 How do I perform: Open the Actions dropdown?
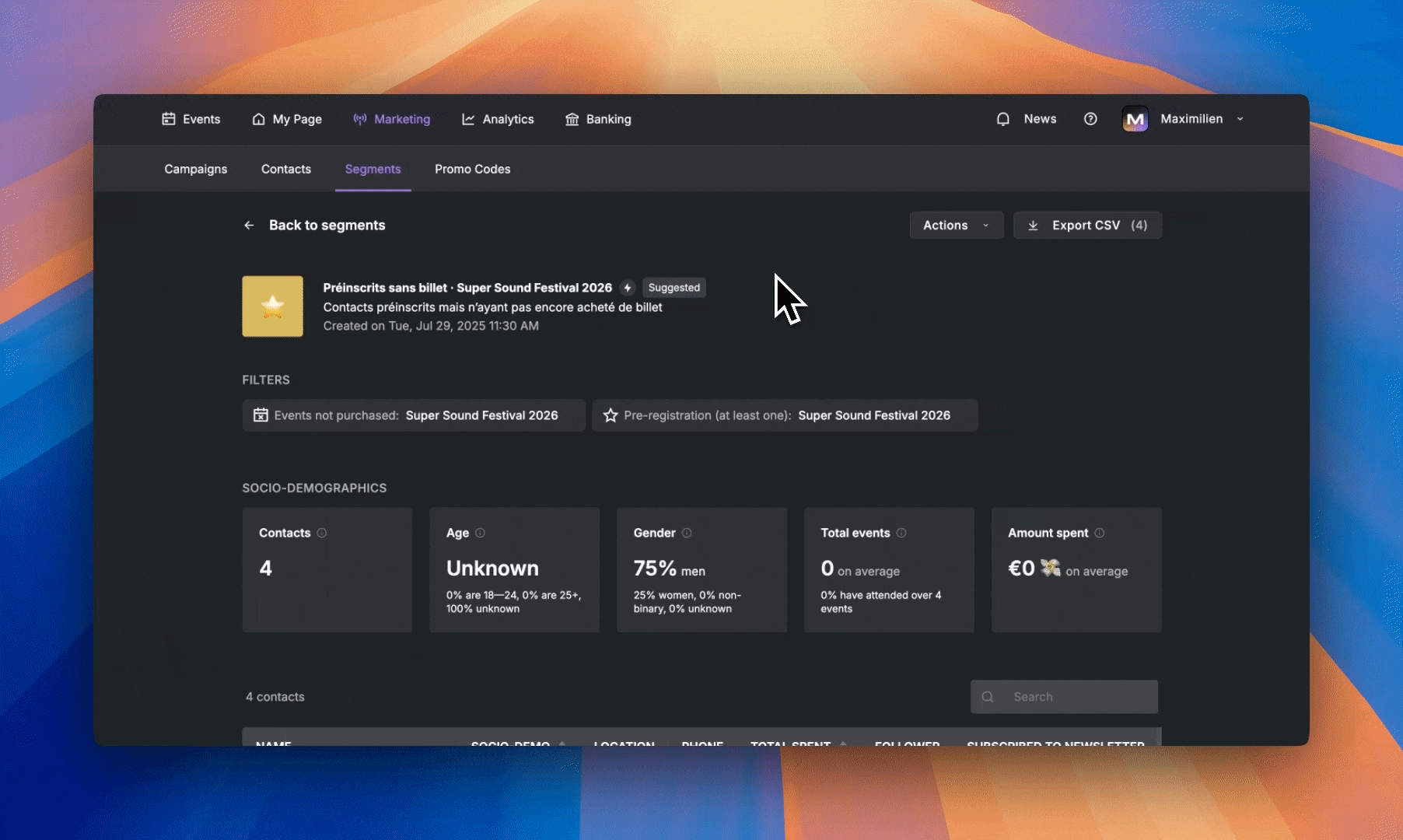[956, 225]
